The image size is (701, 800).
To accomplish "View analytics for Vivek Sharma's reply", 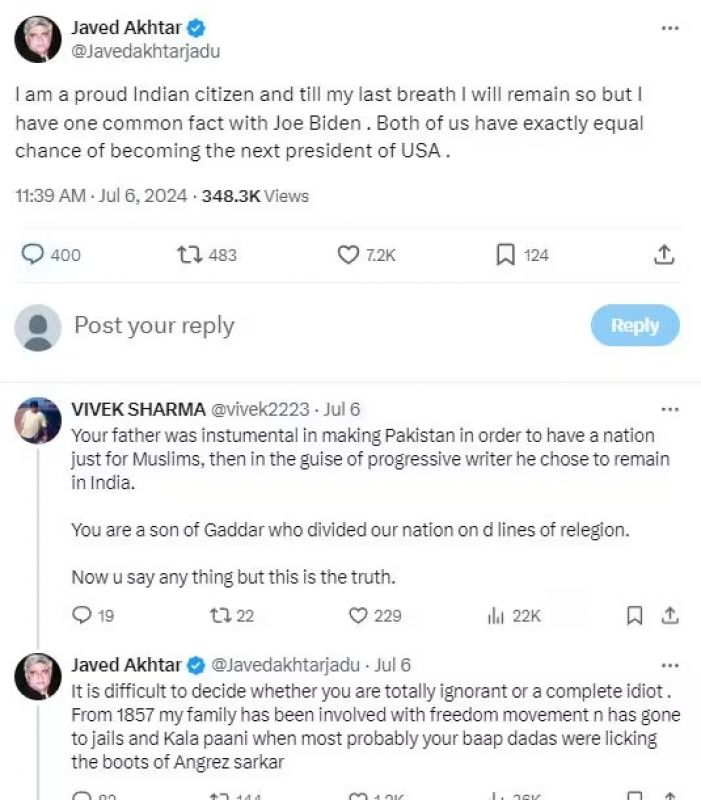I will pyautogui.click(x=496, y=616).
